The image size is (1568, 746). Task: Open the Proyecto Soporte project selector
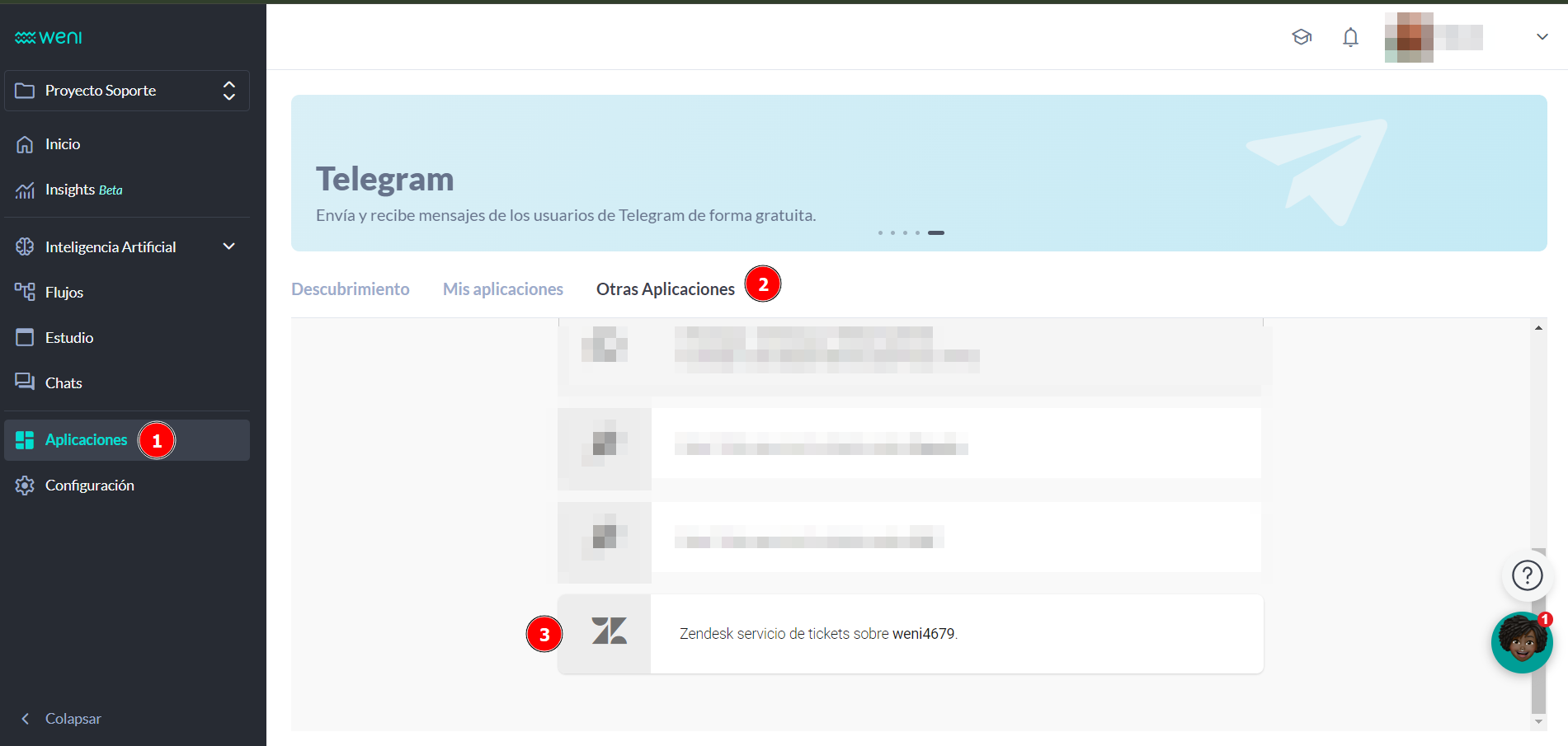pos(127,91)
